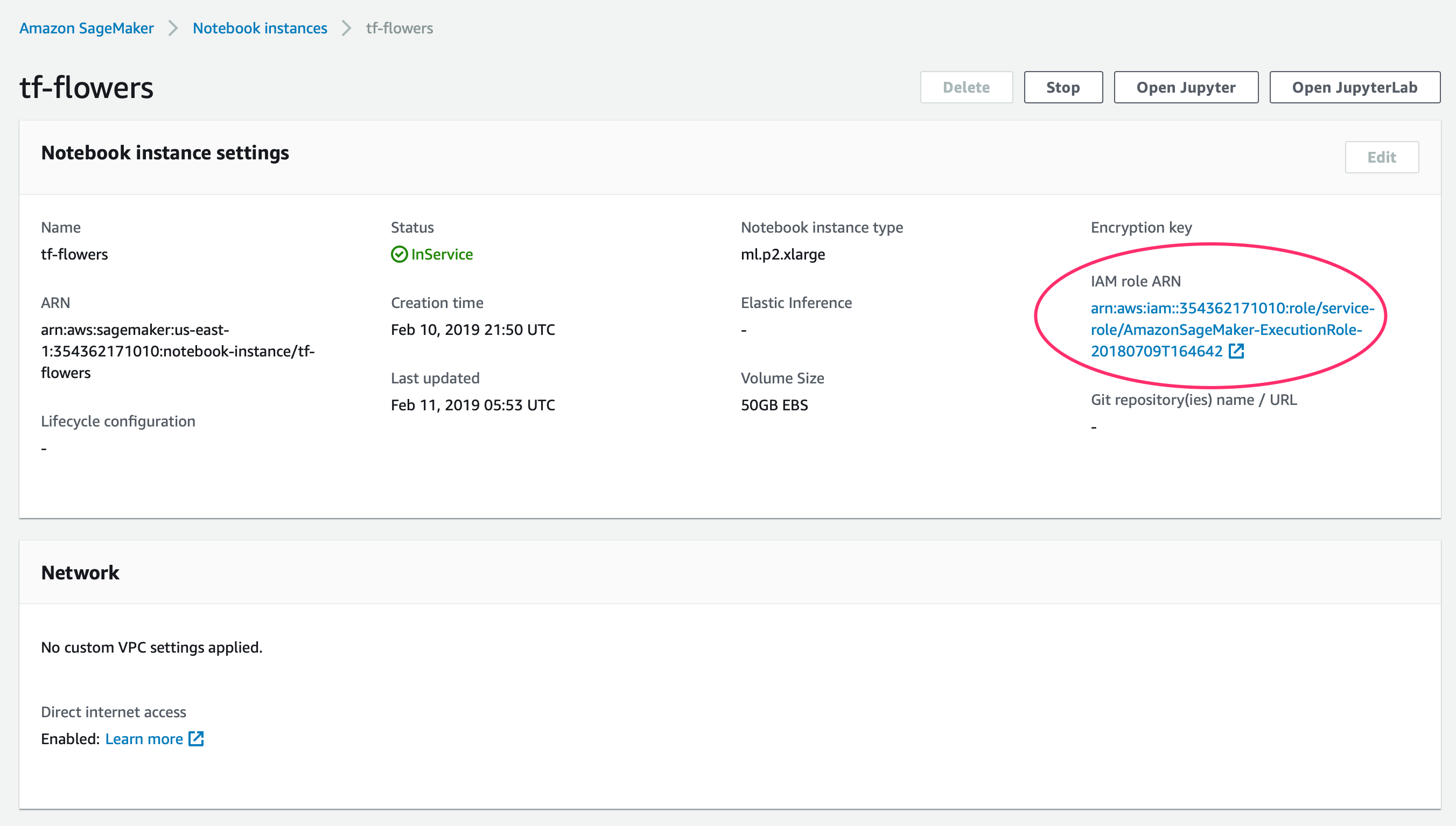Image resolution: width=1456 pixels, height=826 pixels.
Task: Click the Lifecycle configuration label
Action: point(118,422)
